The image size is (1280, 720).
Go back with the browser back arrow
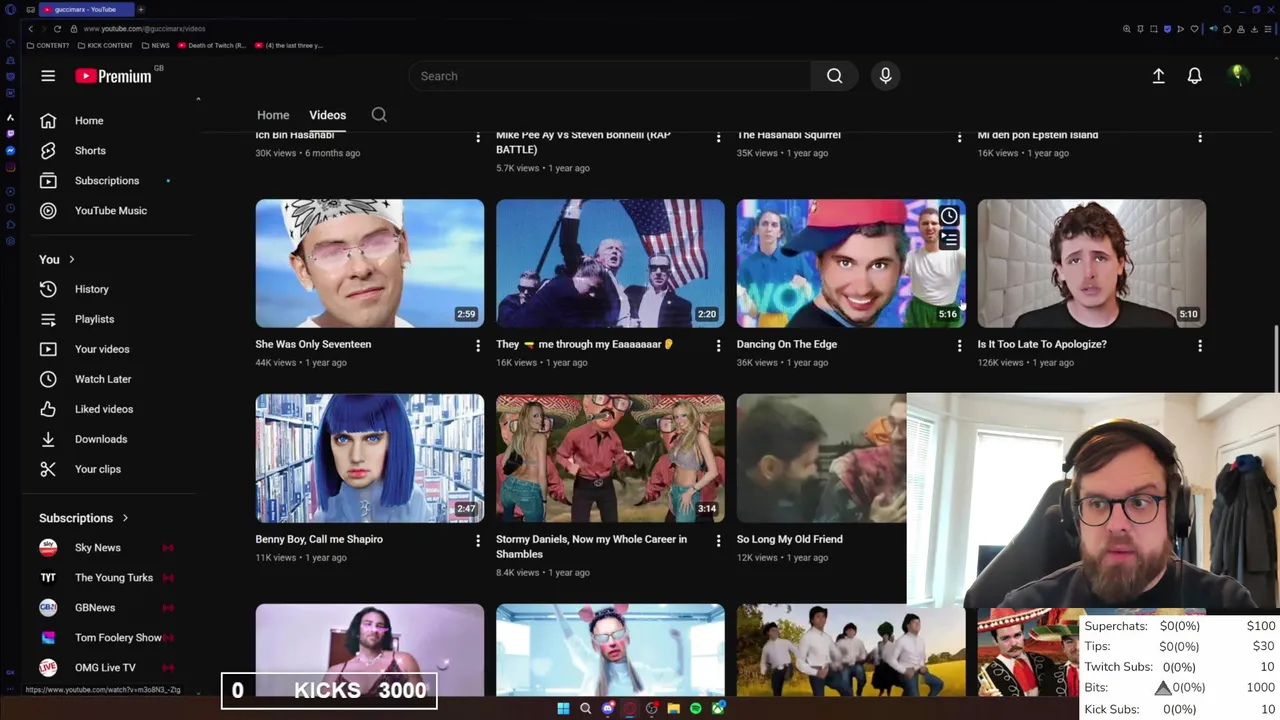point(31,29)
